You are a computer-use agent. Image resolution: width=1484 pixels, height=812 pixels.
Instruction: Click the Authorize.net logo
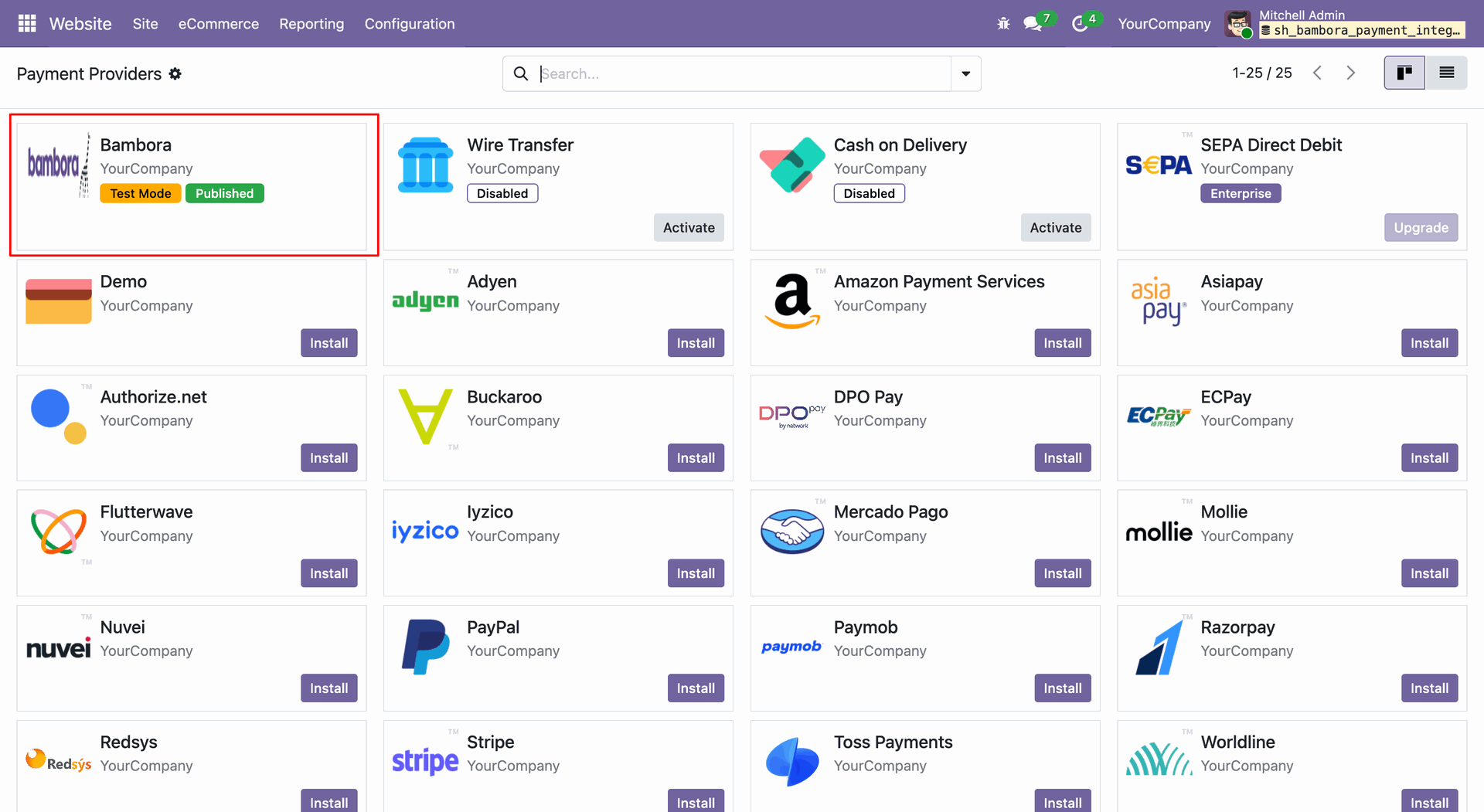click(59, 416)
